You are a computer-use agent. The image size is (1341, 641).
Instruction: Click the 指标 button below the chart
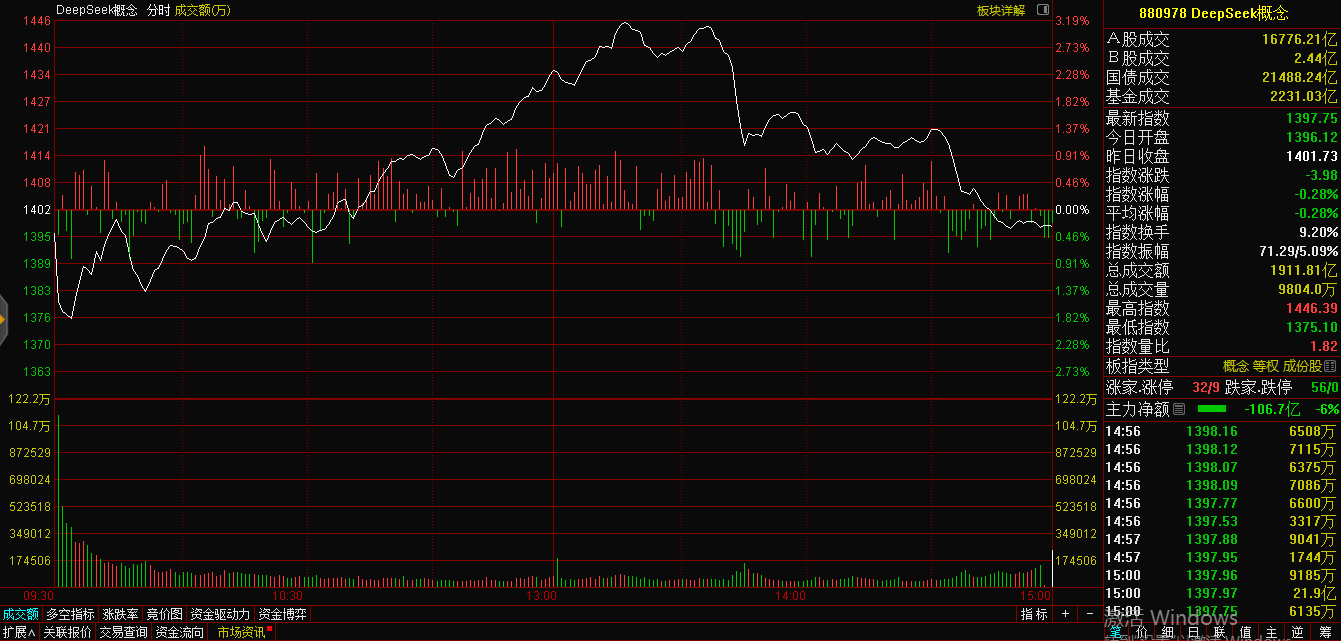click(x=1034, y=614)
